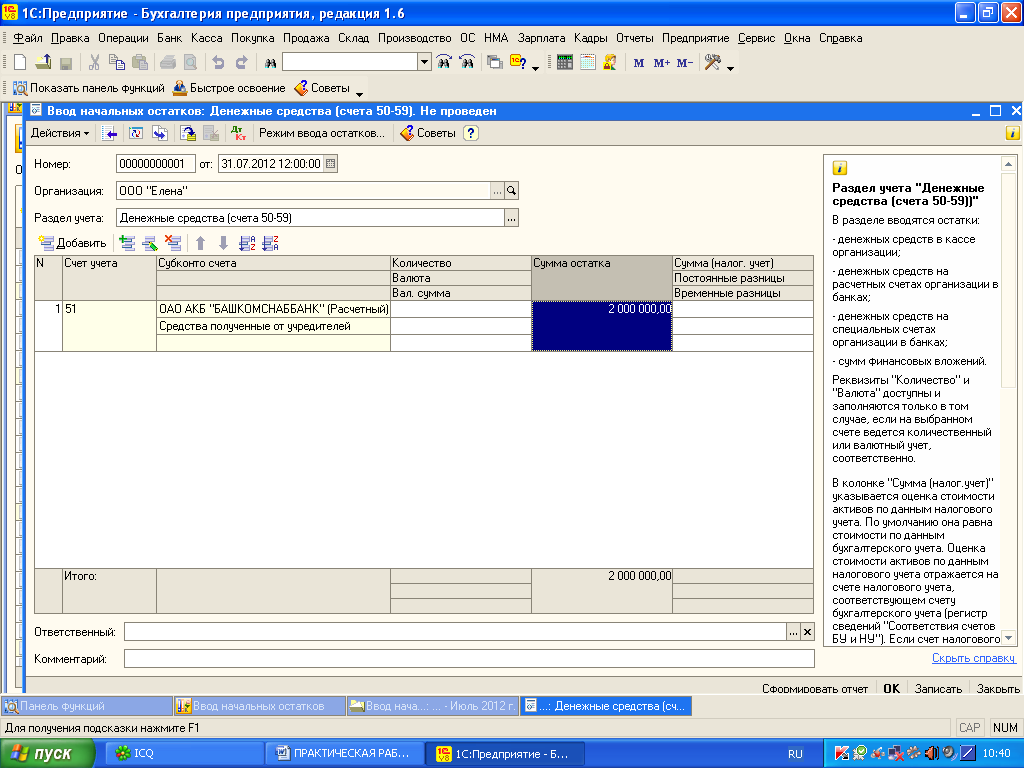This screenshot has width=1024, height=768.
Task: Expand the search combo box arrow
Action: click(424, 62)
